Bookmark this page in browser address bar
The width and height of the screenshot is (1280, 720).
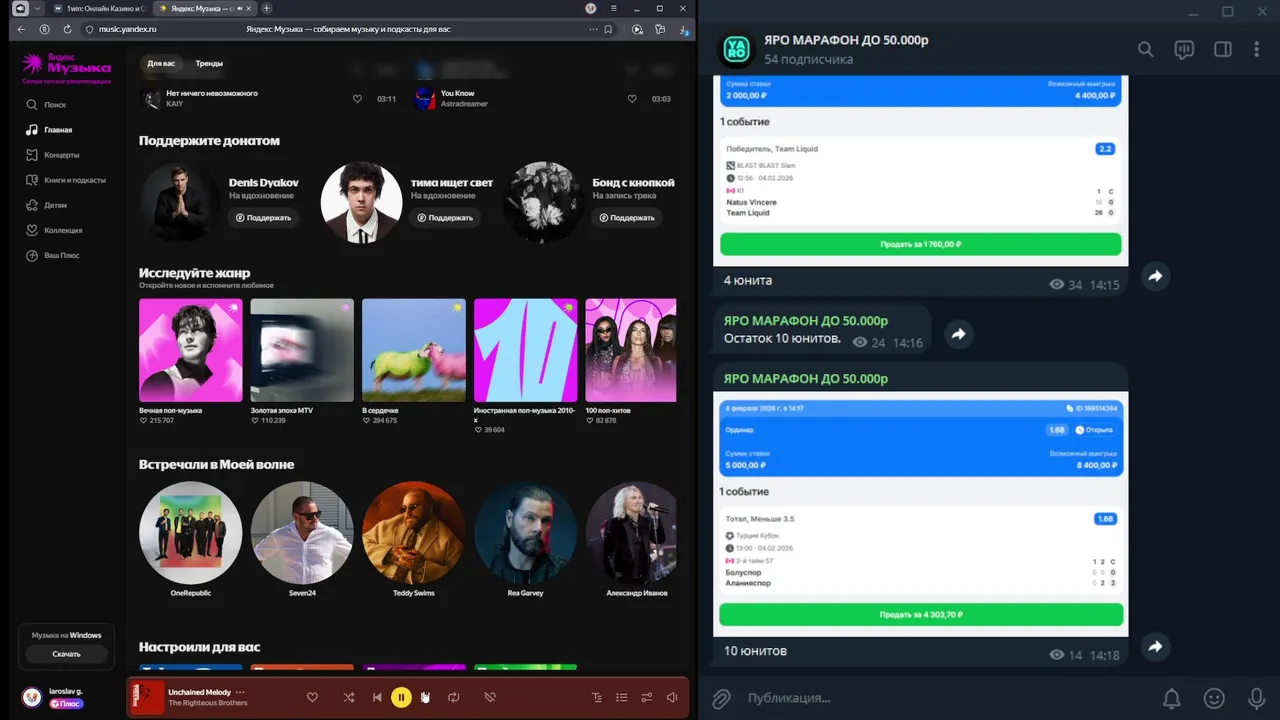(x=608, y=29)
